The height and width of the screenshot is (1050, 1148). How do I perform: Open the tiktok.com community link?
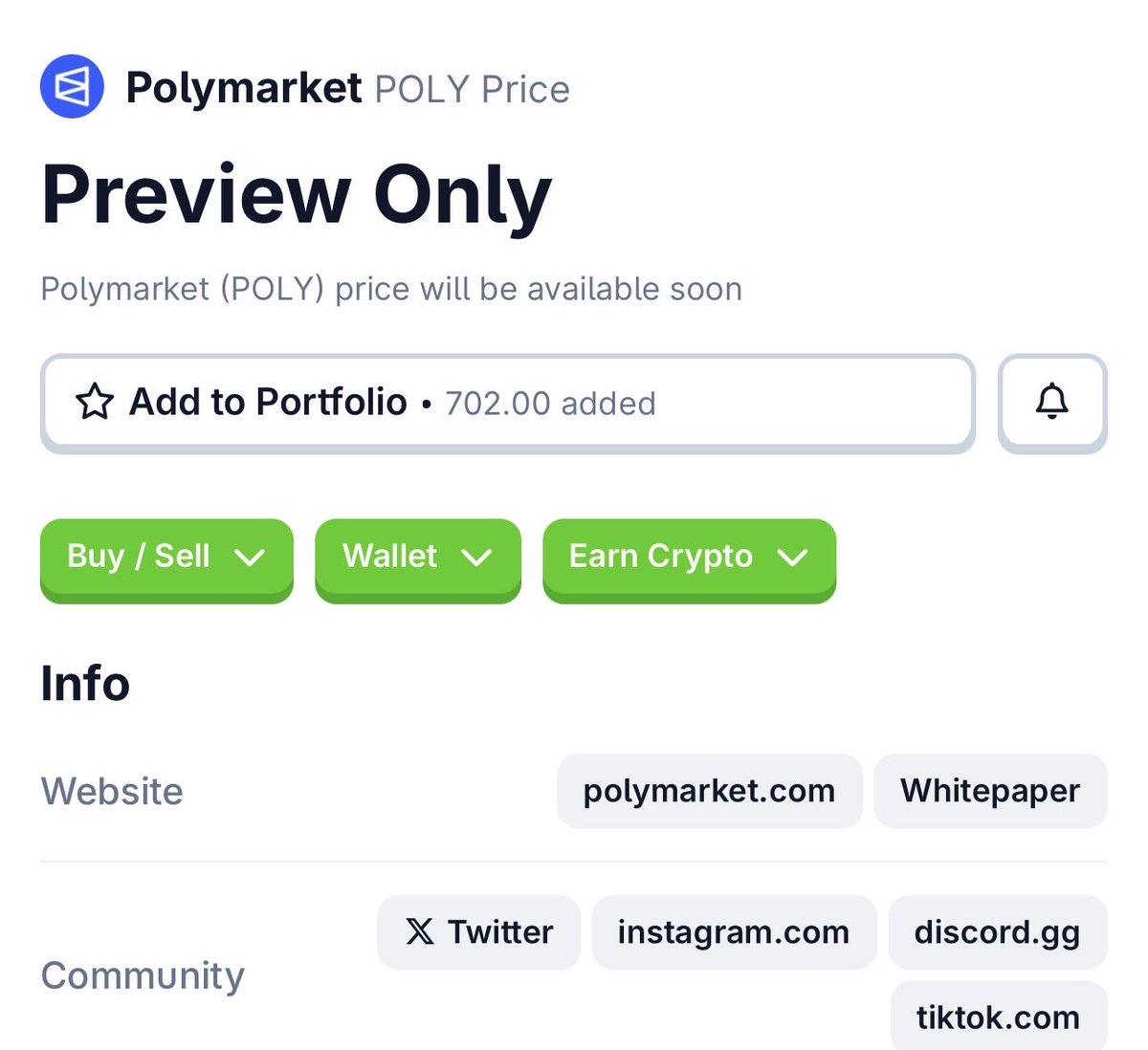pos(998,1017)
